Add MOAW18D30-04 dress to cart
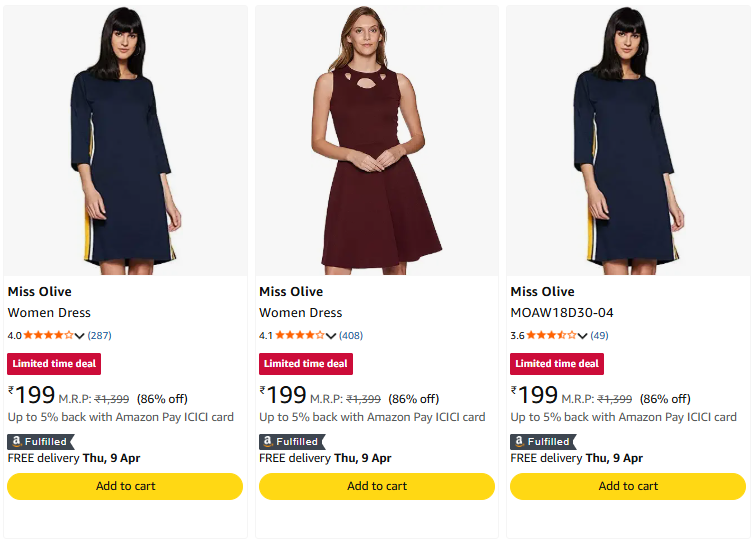 click(628, 486)
